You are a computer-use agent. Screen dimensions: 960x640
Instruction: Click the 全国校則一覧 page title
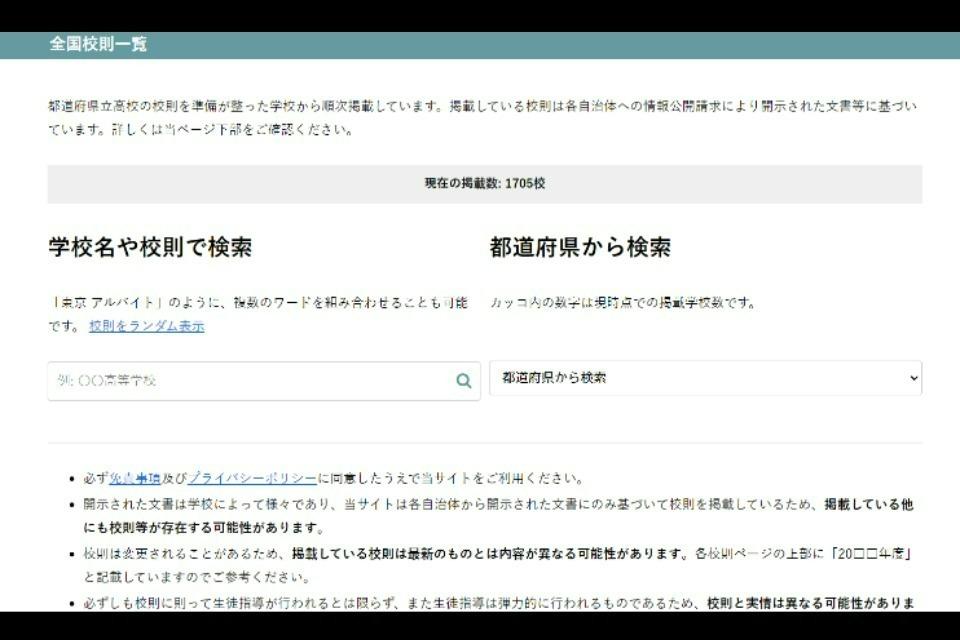pyautogui.click(x=98, y=44)
